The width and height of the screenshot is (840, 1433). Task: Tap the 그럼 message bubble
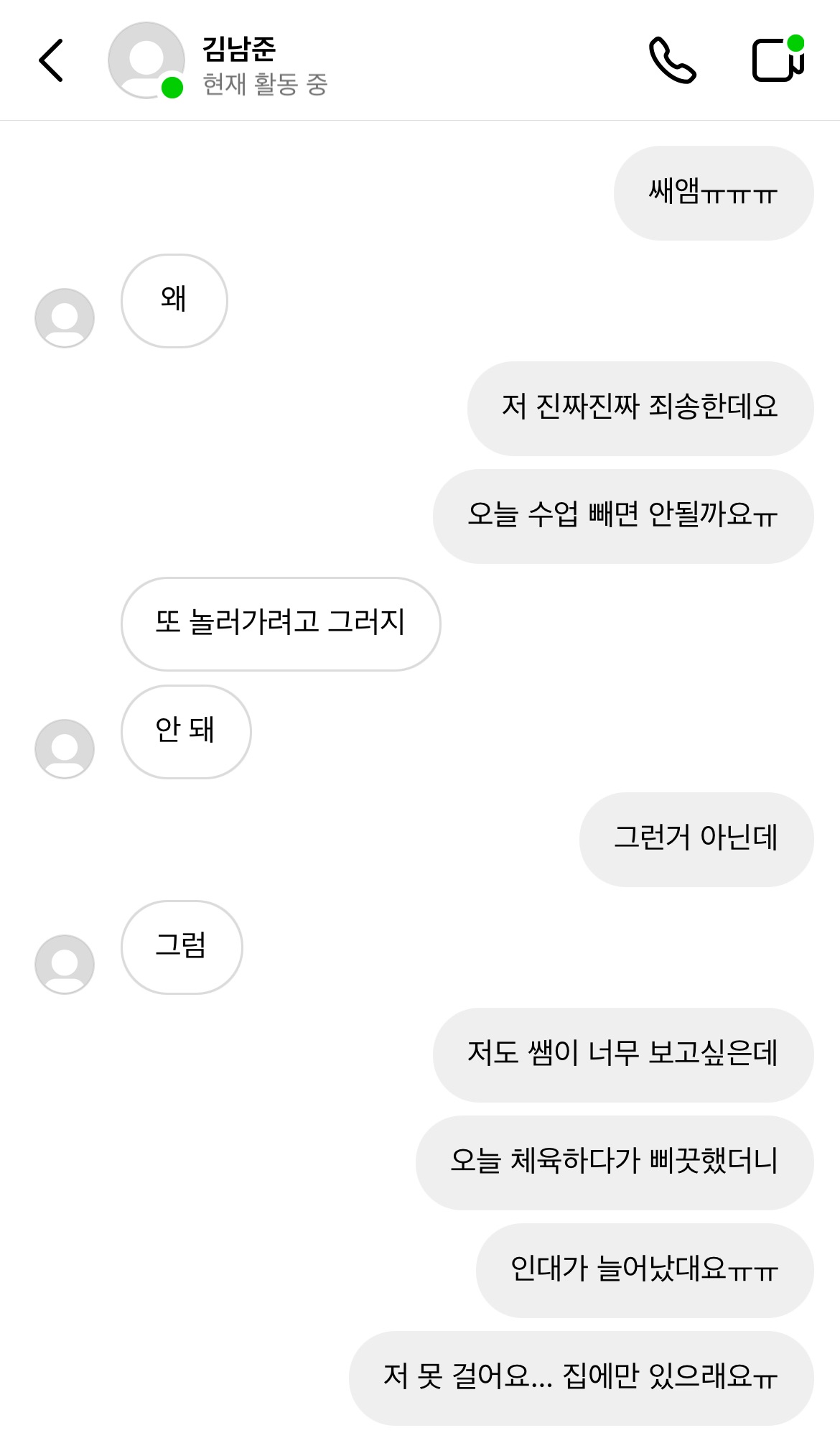(x=181, y=947)
